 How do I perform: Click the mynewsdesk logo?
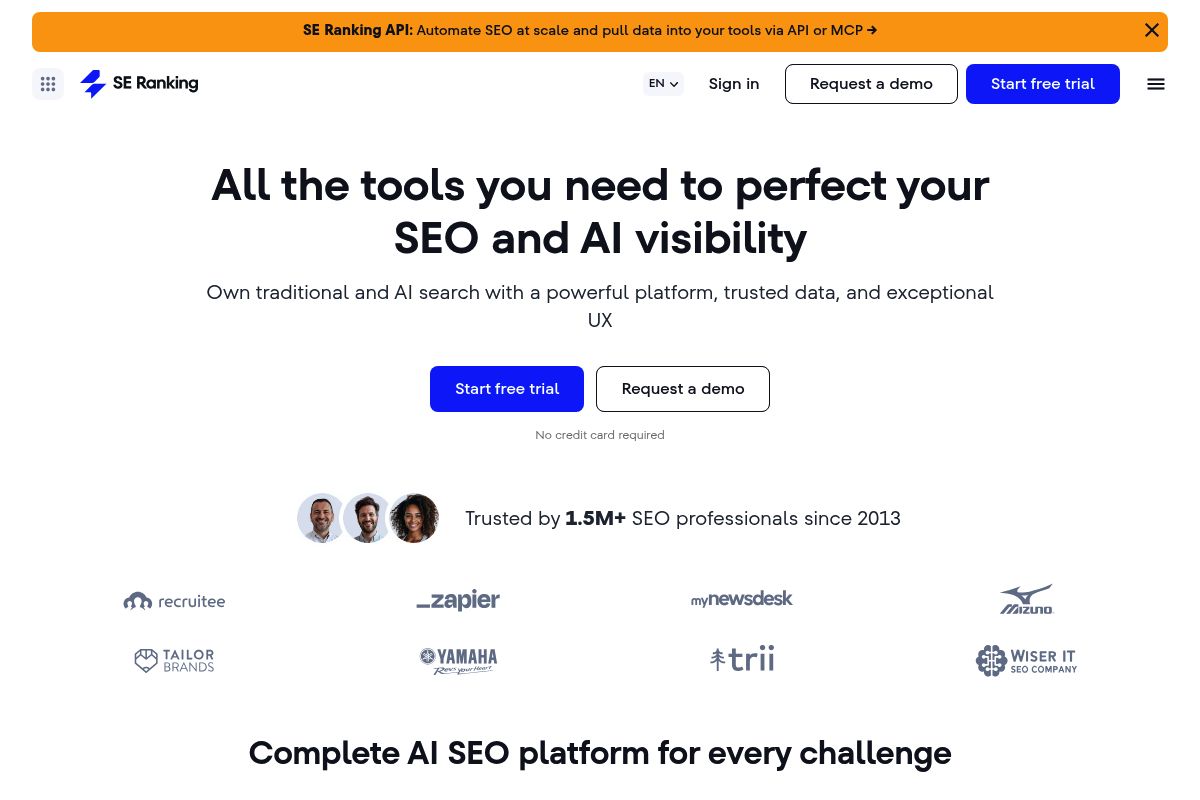click(741, 599)
